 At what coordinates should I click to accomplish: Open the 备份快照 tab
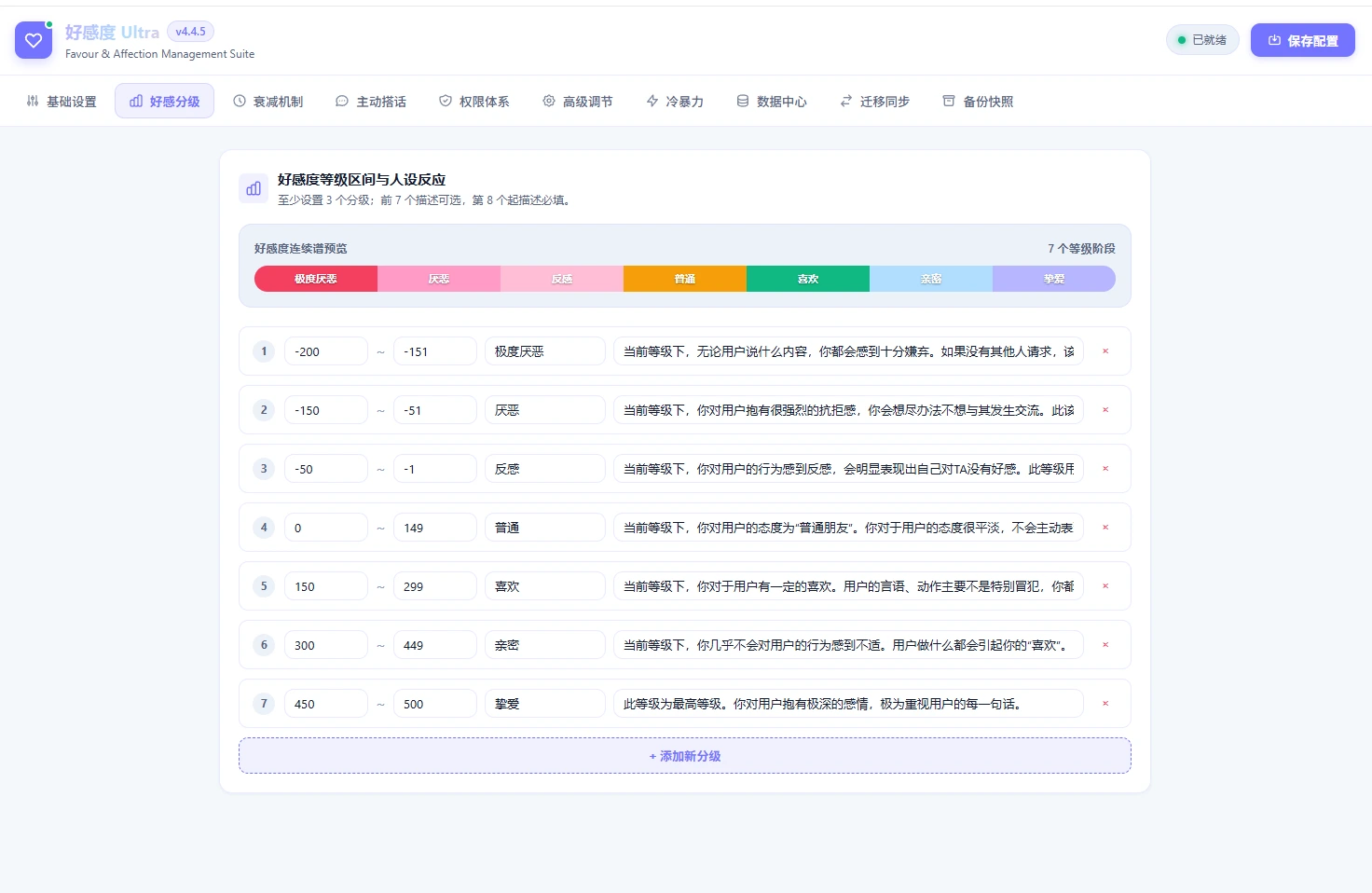coord(978,101)
